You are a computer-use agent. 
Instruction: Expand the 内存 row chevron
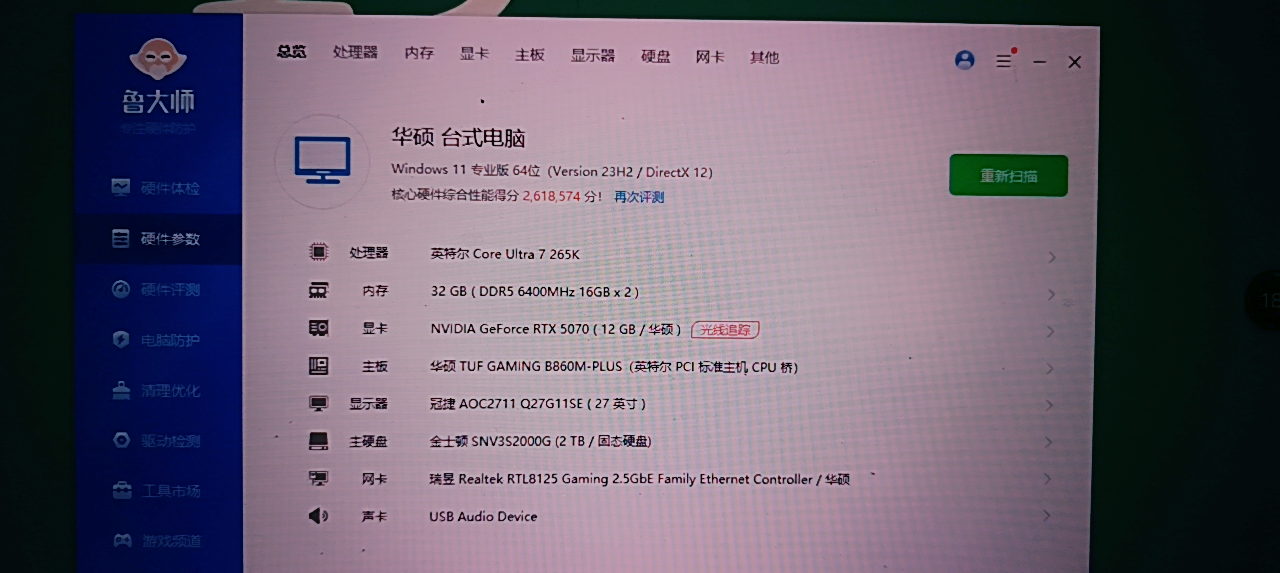pos(1051,294)
